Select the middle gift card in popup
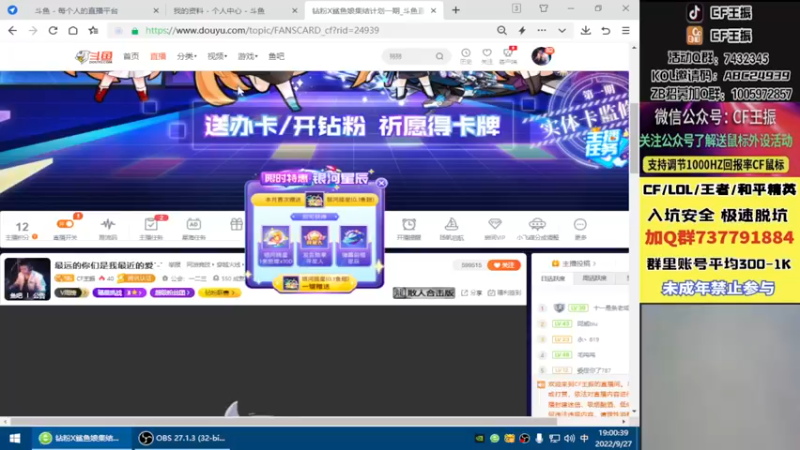The image size is (800, 450). pyautogui.click(x=315, y=245)
